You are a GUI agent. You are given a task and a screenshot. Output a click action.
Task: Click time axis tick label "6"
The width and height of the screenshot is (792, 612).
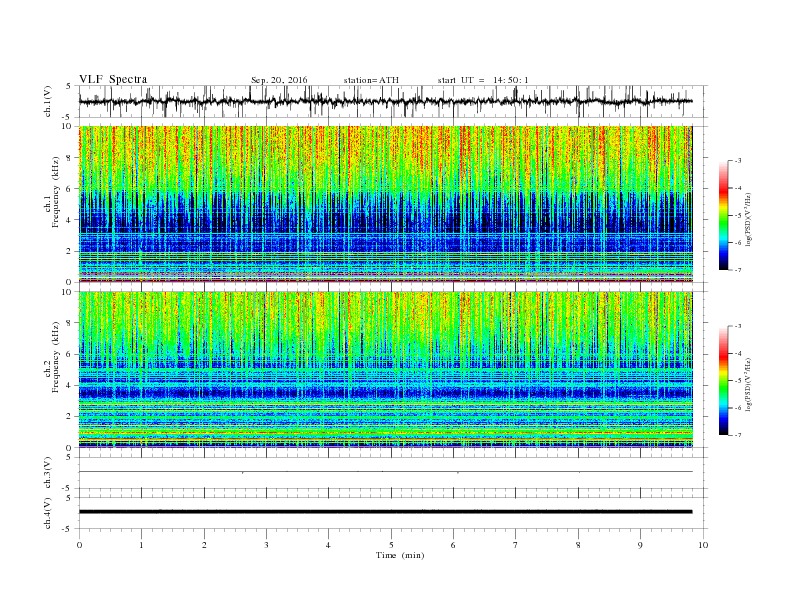click(453, 545)
